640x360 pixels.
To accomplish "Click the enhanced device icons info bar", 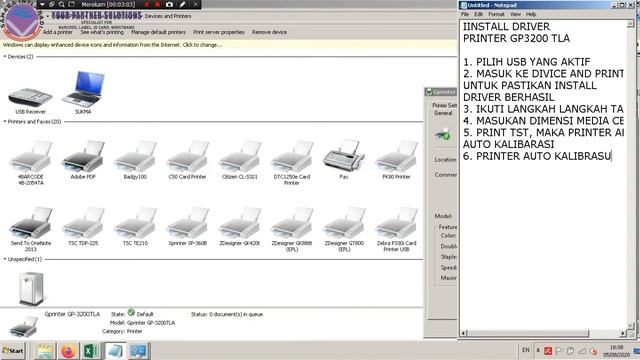I will click(x=229, y=45).
